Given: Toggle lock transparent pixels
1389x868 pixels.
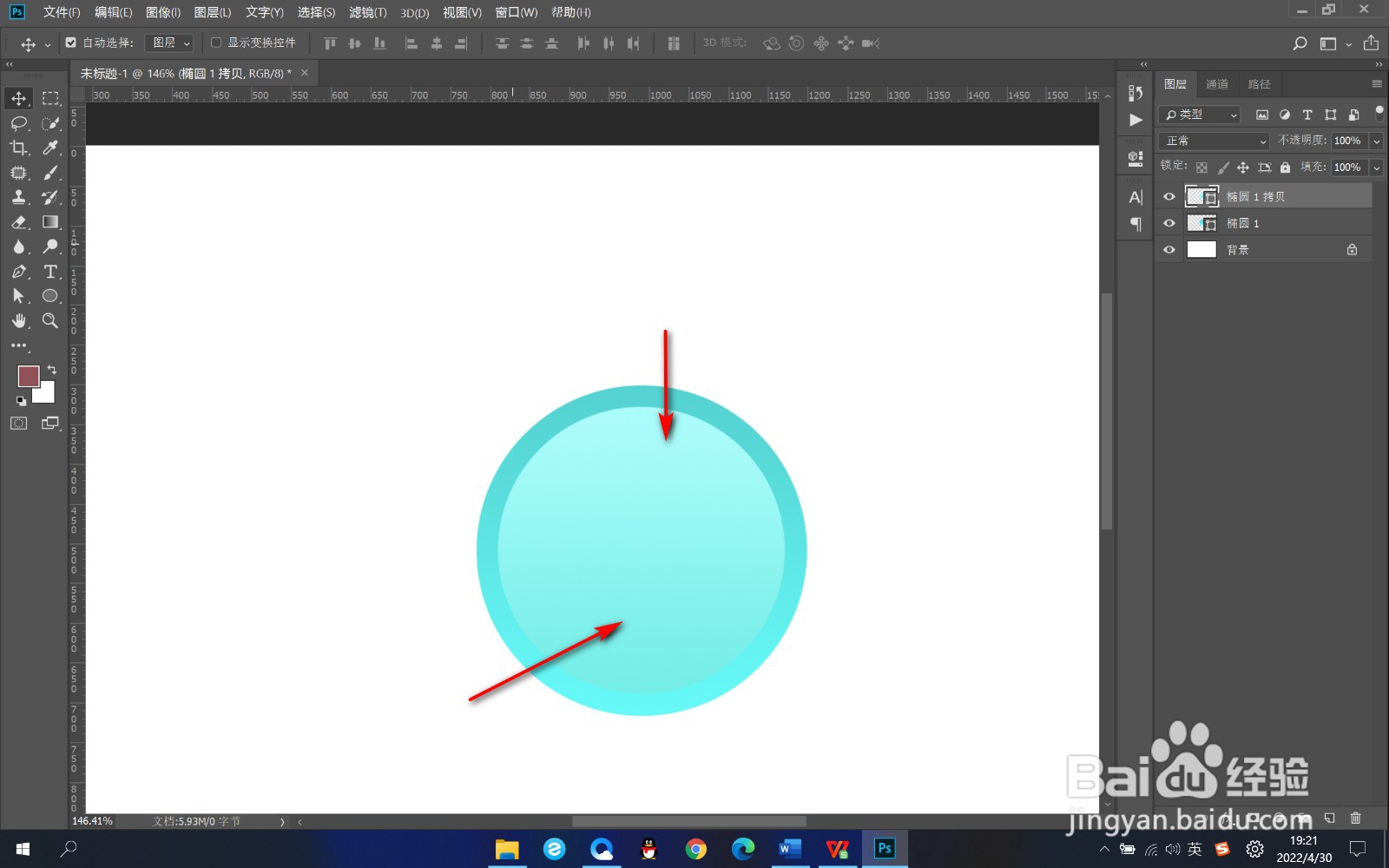Looking at the screenshot, I should tap(1201, 168).
